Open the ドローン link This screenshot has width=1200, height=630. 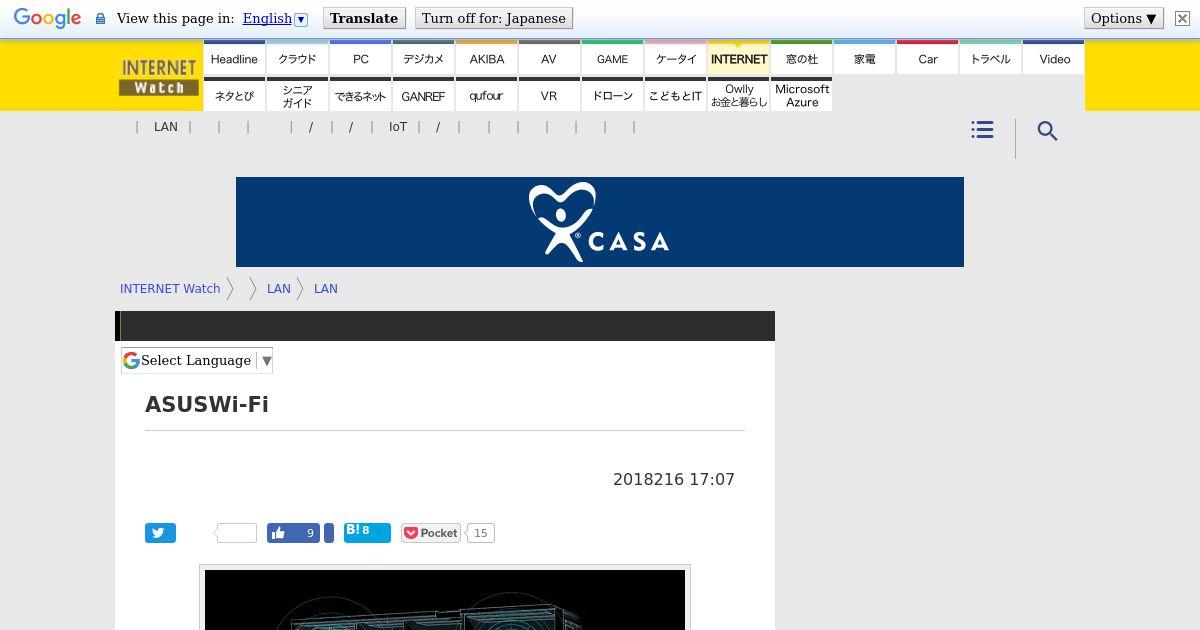(x=612, y=96)
